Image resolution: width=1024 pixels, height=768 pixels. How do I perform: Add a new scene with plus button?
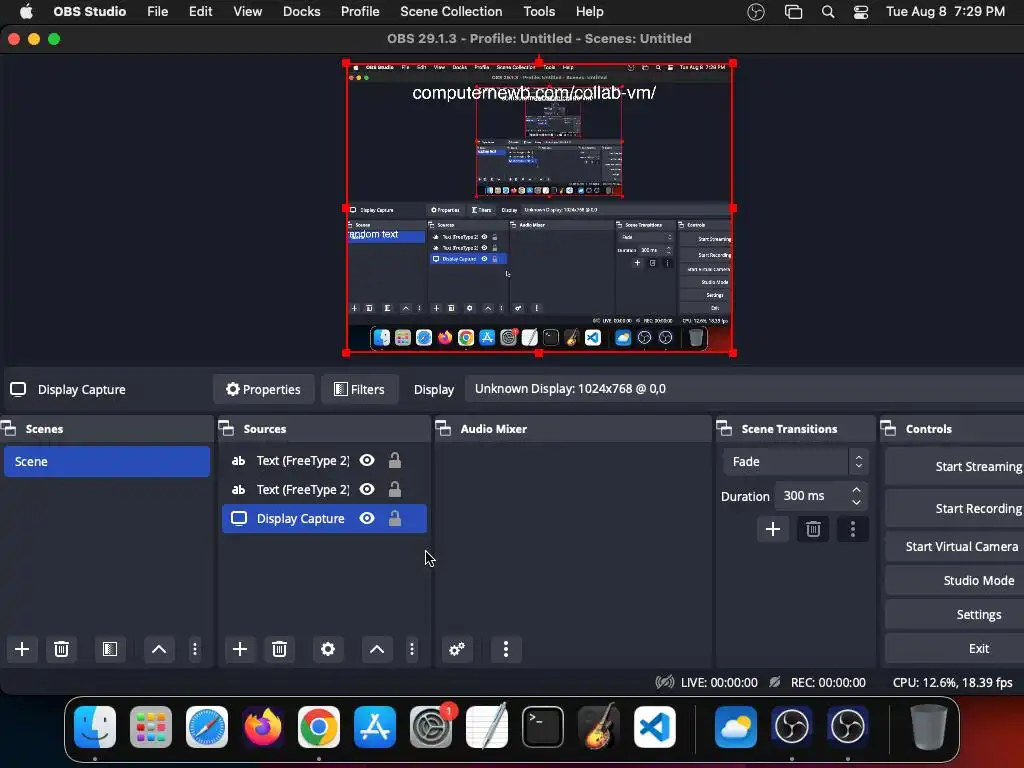click(x=22, y=649)
